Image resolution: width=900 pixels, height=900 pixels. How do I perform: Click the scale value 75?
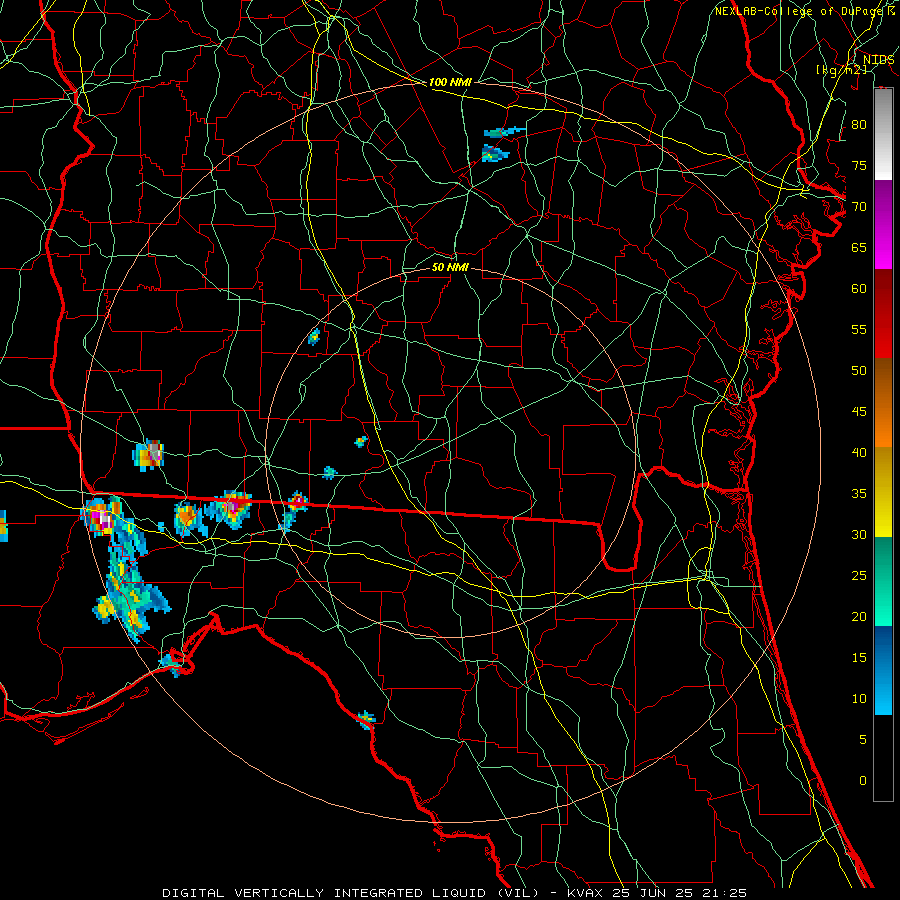coord(859,165)
